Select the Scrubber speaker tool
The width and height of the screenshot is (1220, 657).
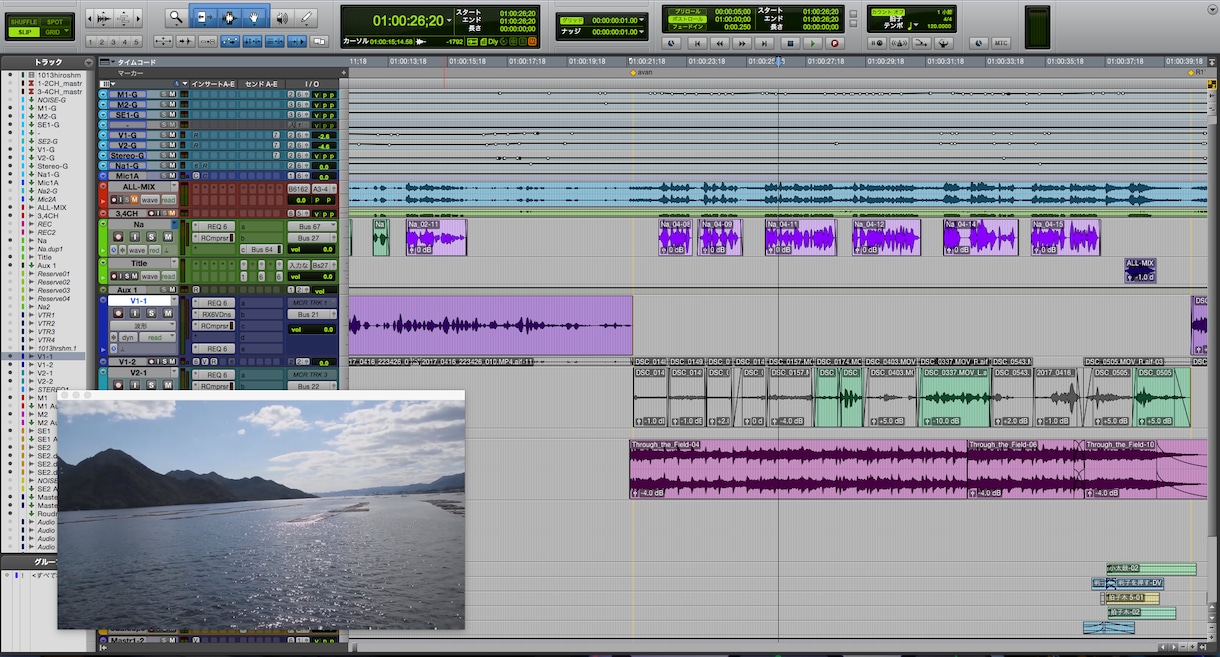point(281,17)
